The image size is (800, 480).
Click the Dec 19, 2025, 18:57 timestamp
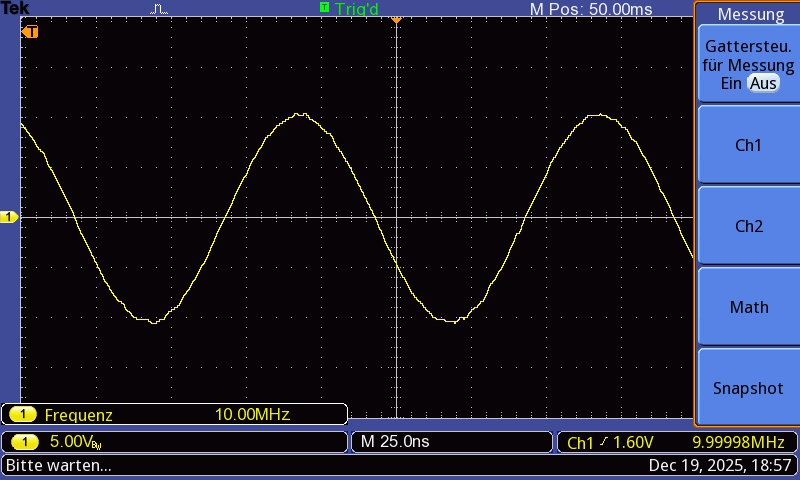coord(720,465)
